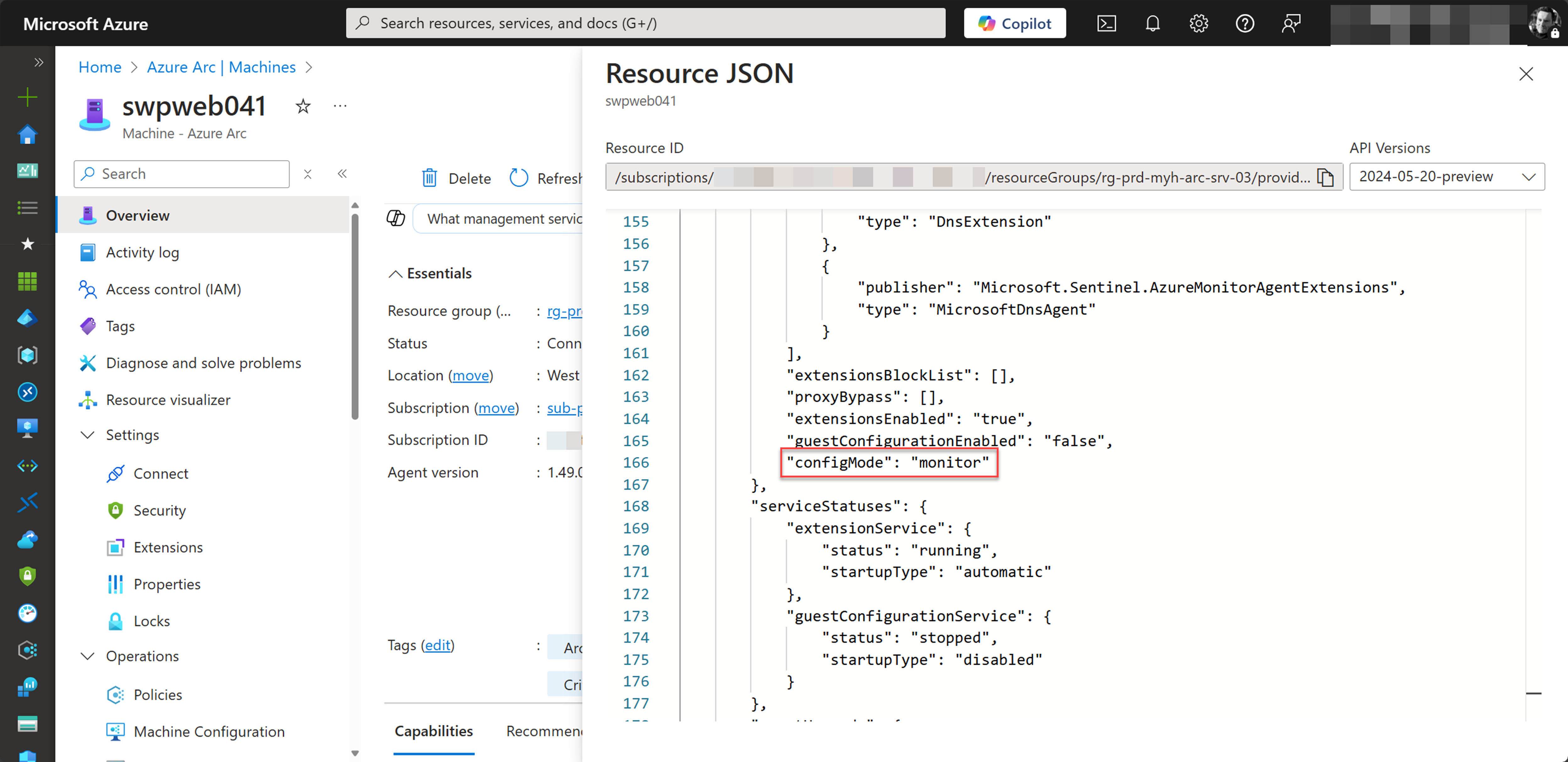The image size is (1568, 762).
Task: Copy the Resource ID to clipboard
Action: [1326, 177]
